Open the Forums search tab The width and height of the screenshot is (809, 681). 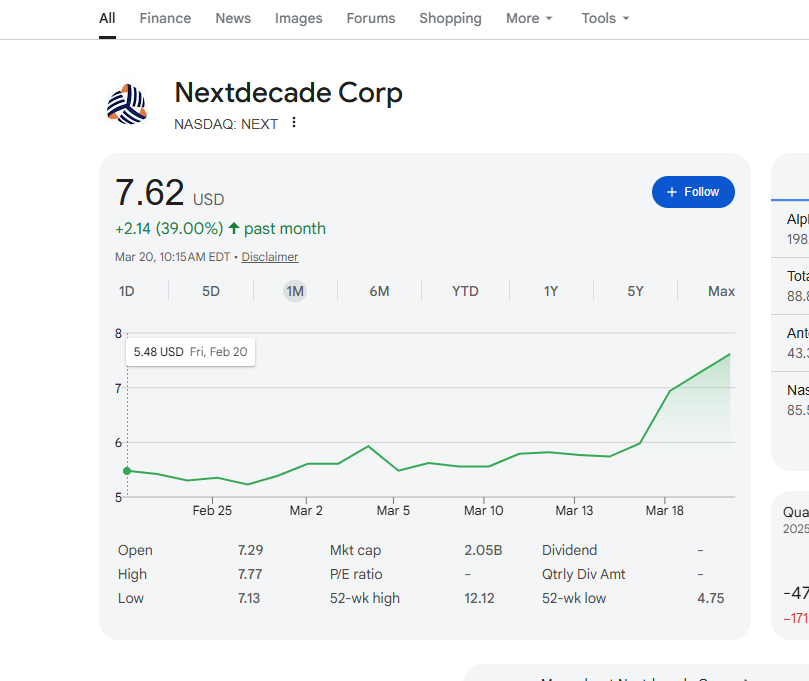pos(371,18)
